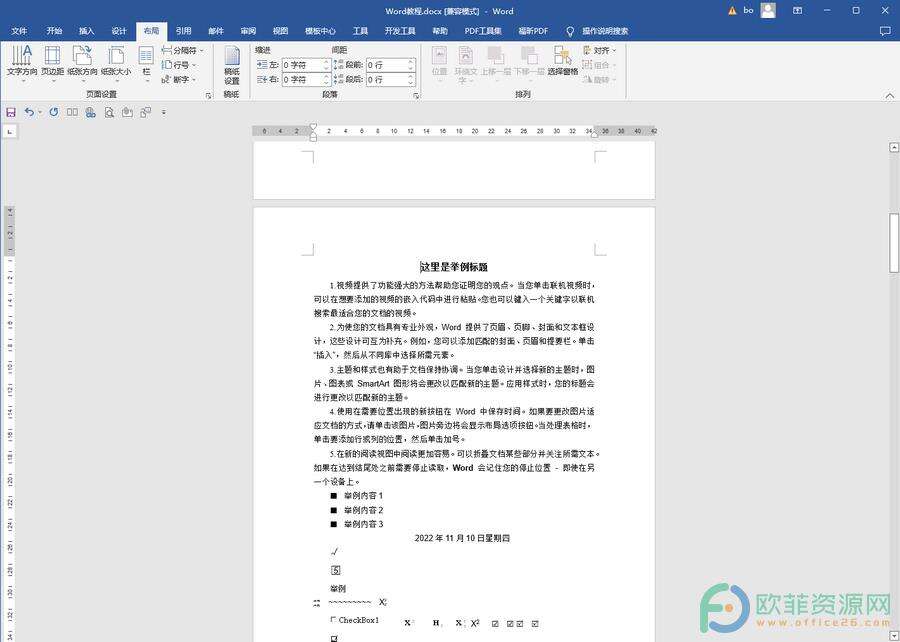This screenshot has width=900, height=642.
Task: Click the lightbulb 操作说明搜索 icon
Action: (570, 31)
